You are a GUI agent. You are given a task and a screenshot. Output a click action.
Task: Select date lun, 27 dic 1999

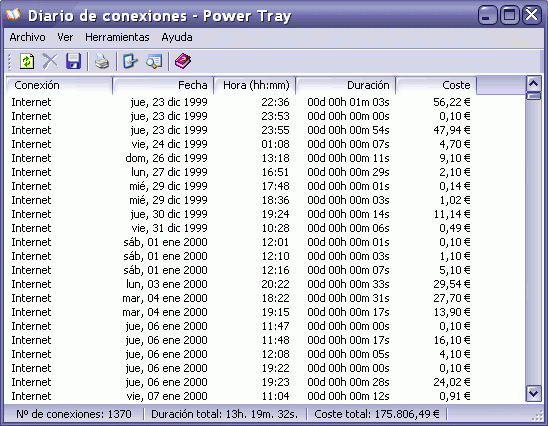pos(170,172)
